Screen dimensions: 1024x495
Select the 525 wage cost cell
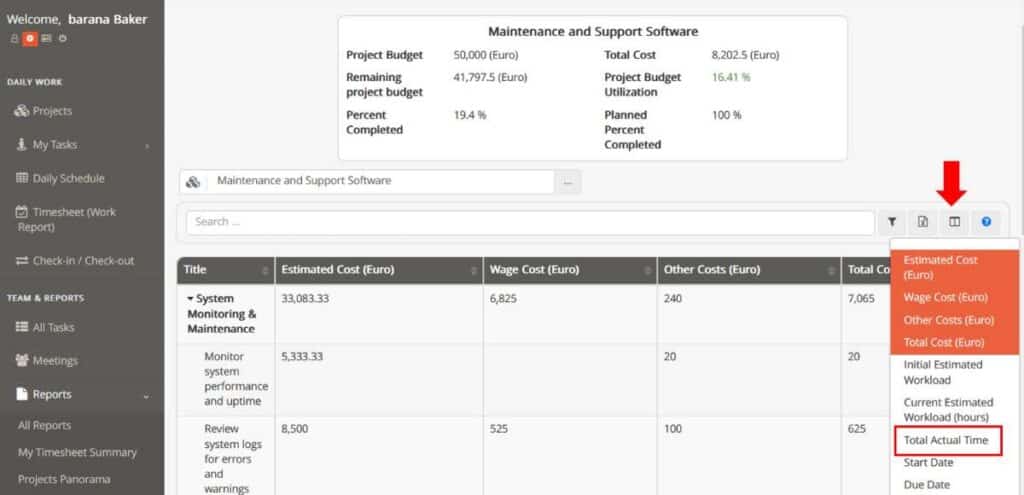coord(570,456)
